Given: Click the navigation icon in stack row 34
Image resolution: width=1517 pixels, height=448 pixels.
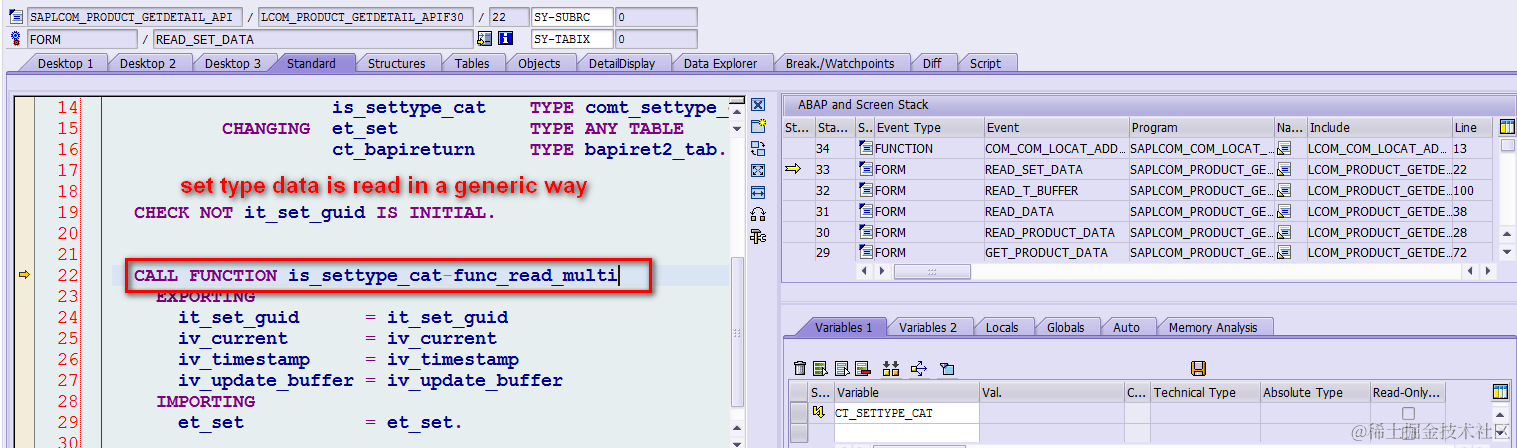Looking at the screenshot, I should click(1284, 148).
